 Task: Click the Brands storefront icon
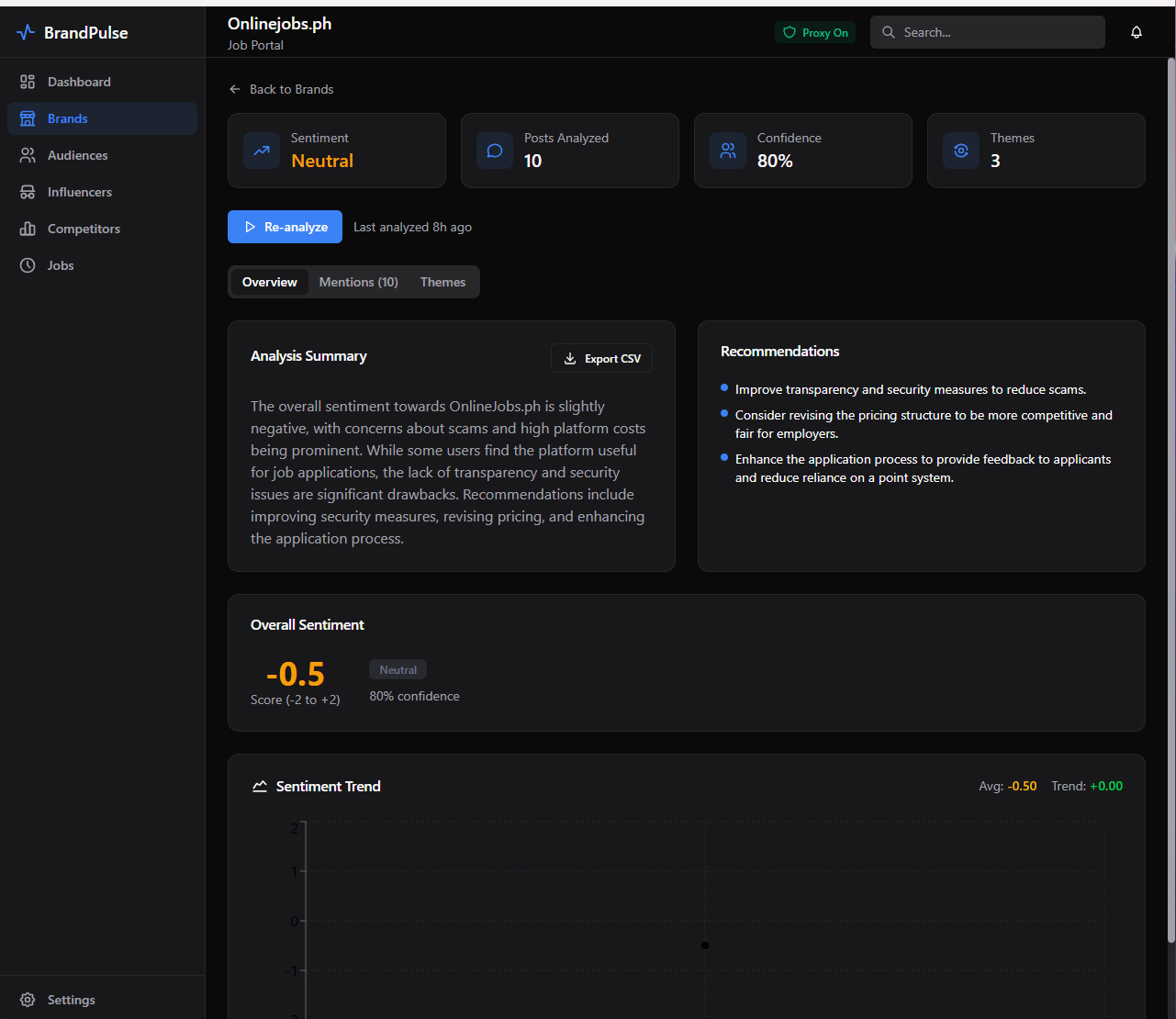(28, 118)
